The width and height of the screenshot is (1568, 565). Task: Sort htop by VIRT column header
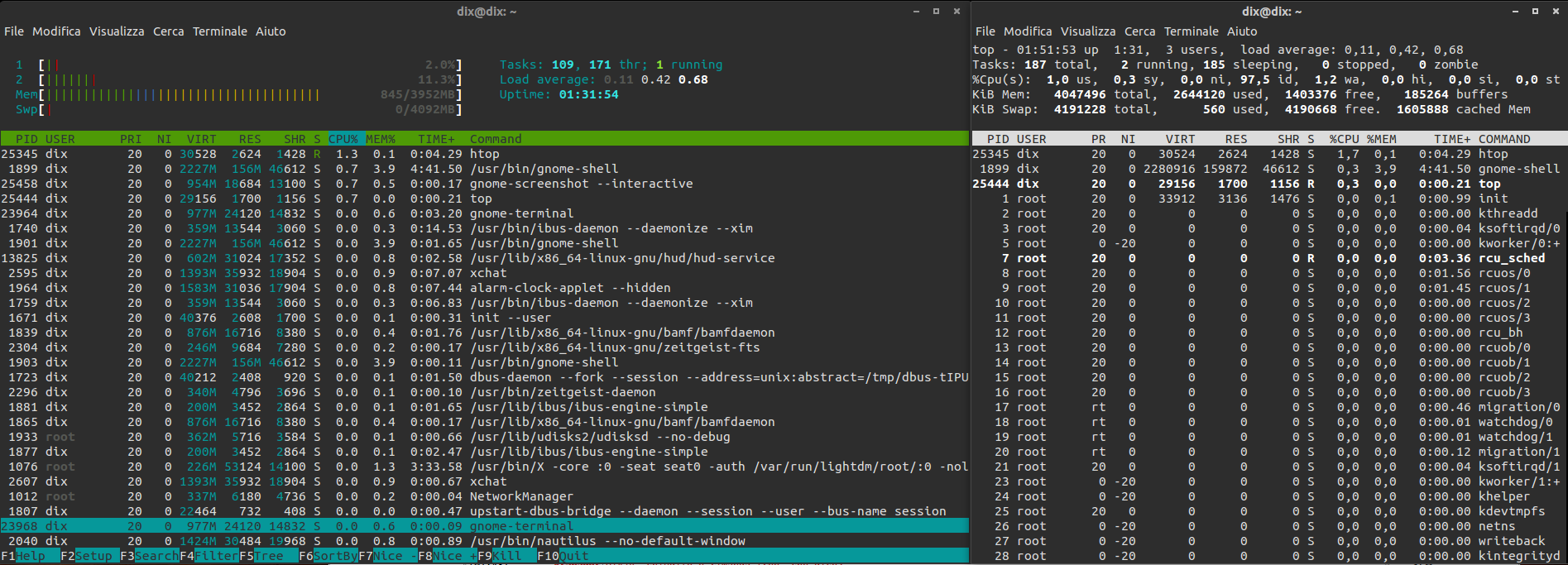202,139
